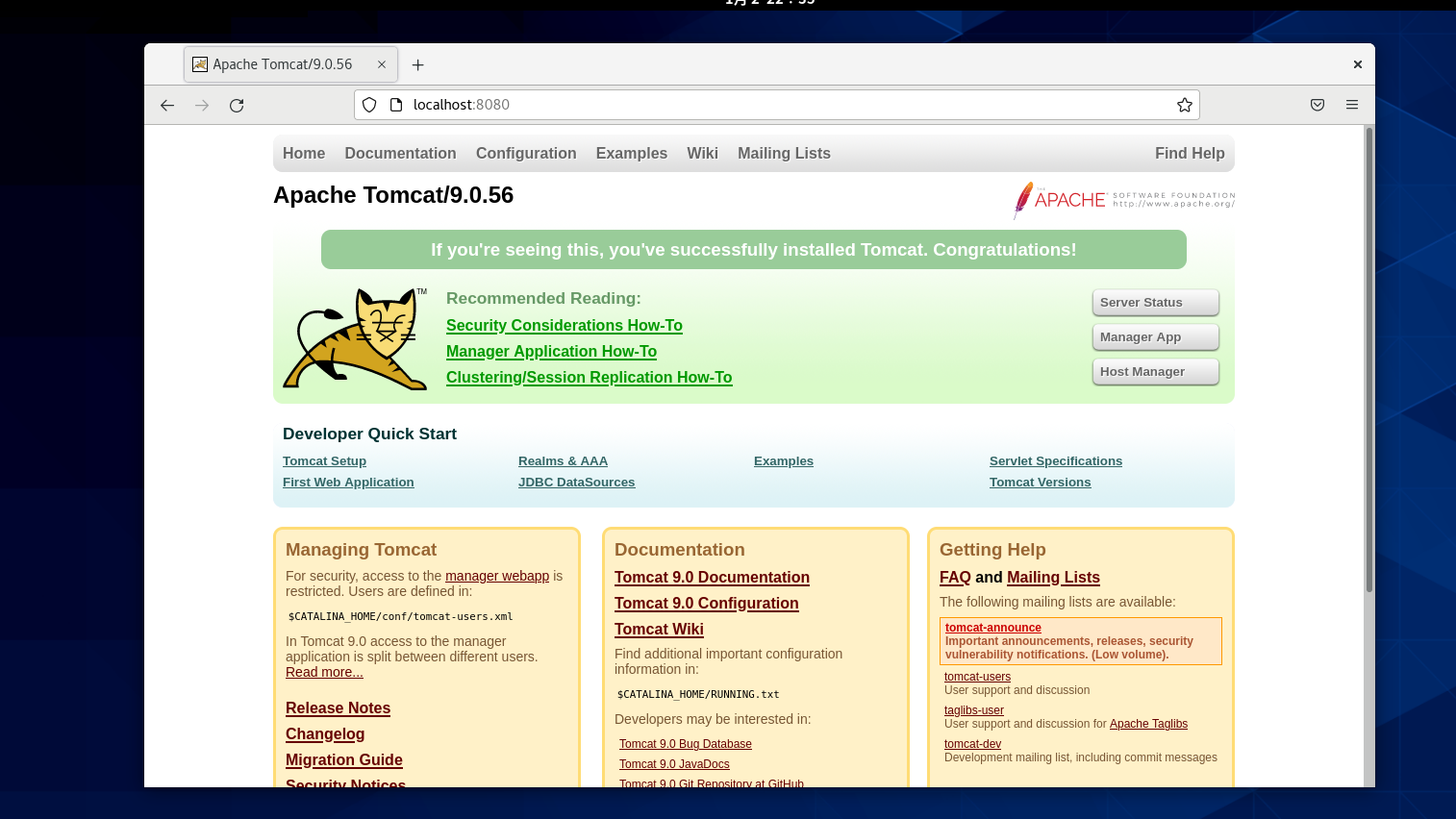Image resolution: width=1456 pixels, height=819 pixels.
Task: Open tomcat-dev mailing list link
Action: 972,744
